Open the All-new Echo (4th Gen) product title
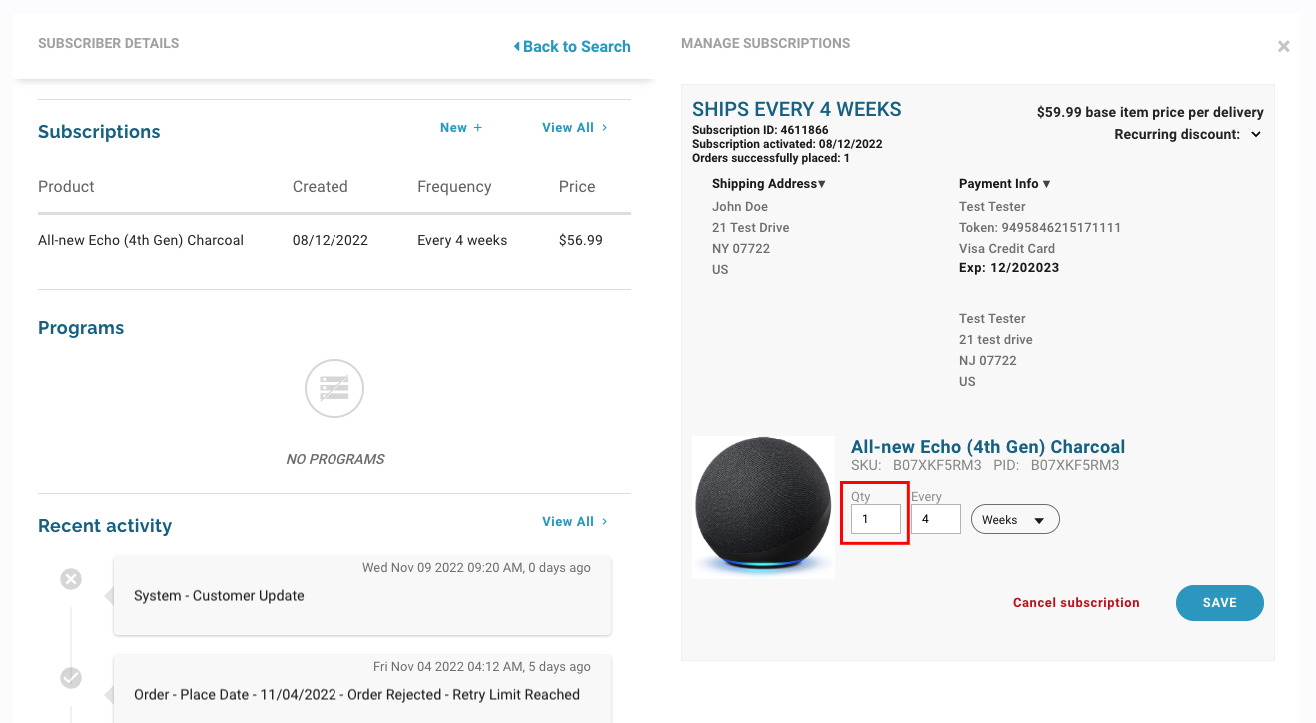1316x723 pixels. pyautogui.click(x=988, y=447)
